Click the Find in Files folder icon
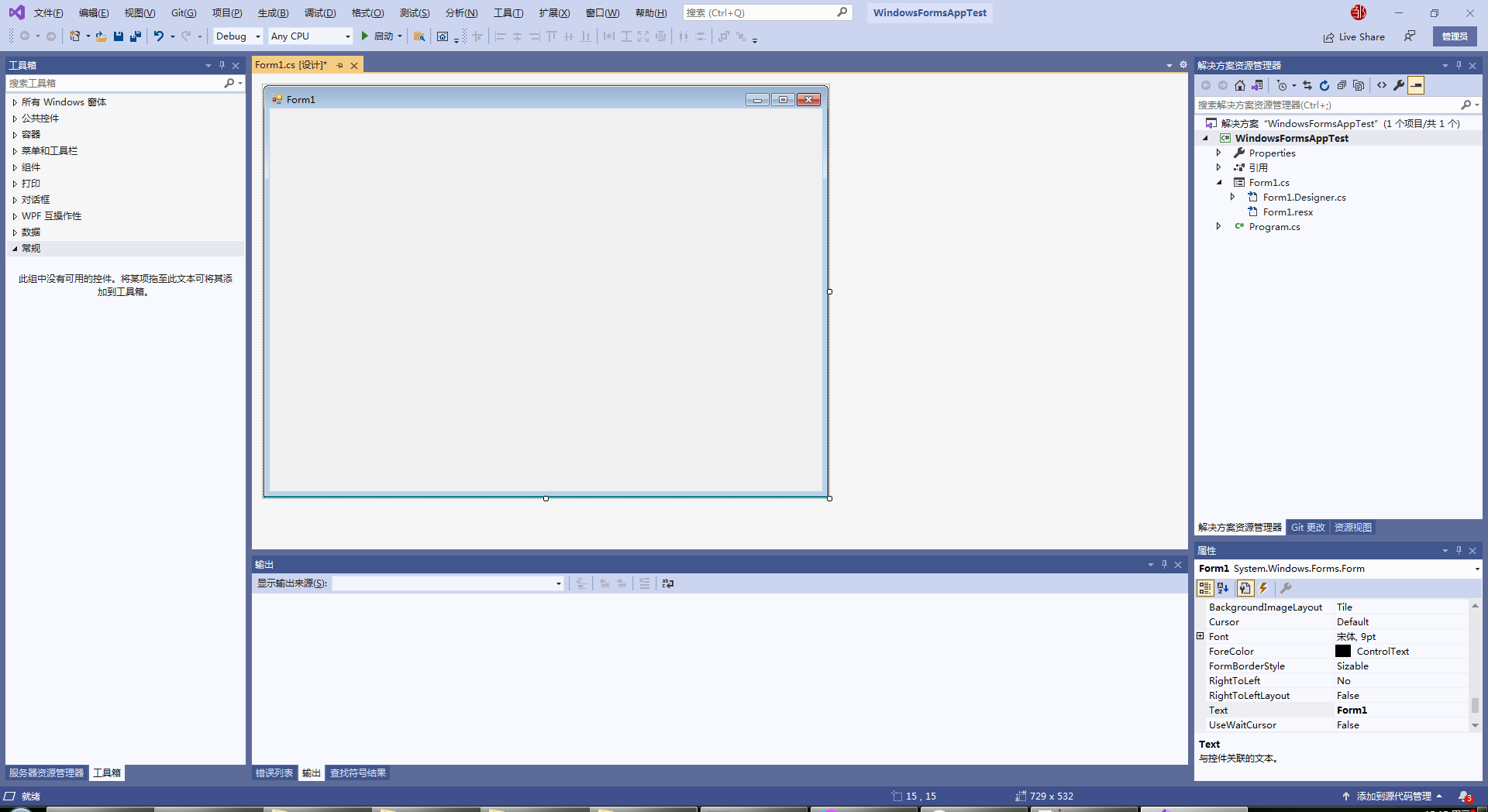Screen dimensions: 1488x812 click(x=419, y=36)
